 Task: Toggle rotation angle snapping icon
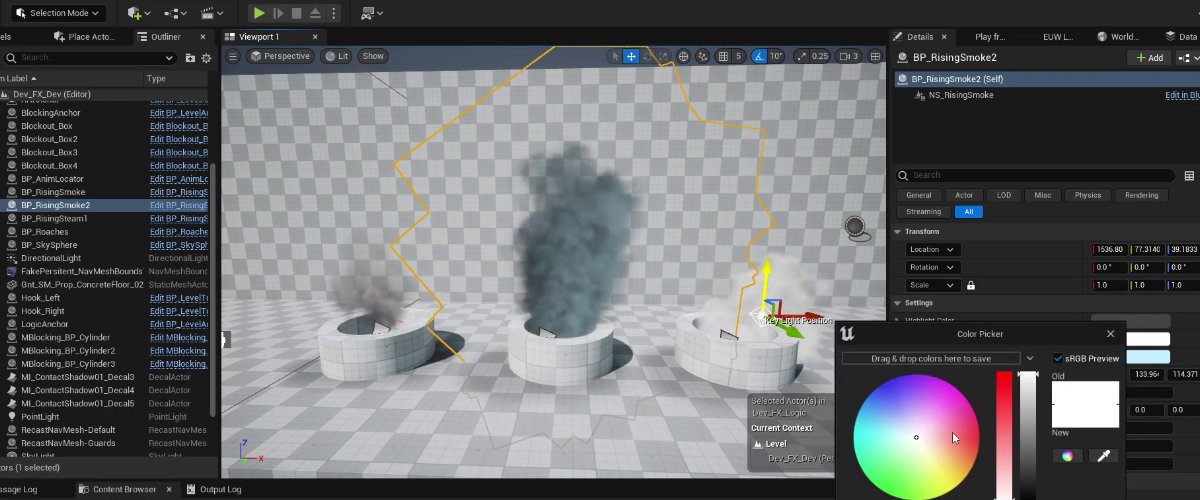click(759, 56)
